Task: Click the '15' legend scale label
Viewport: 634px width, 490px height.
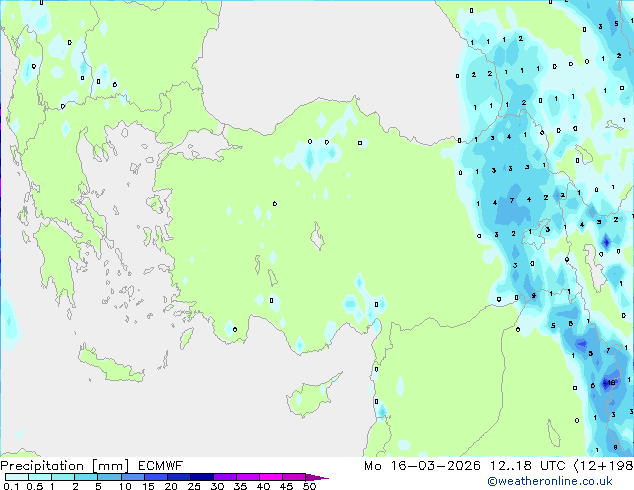Action: [148, 486]
